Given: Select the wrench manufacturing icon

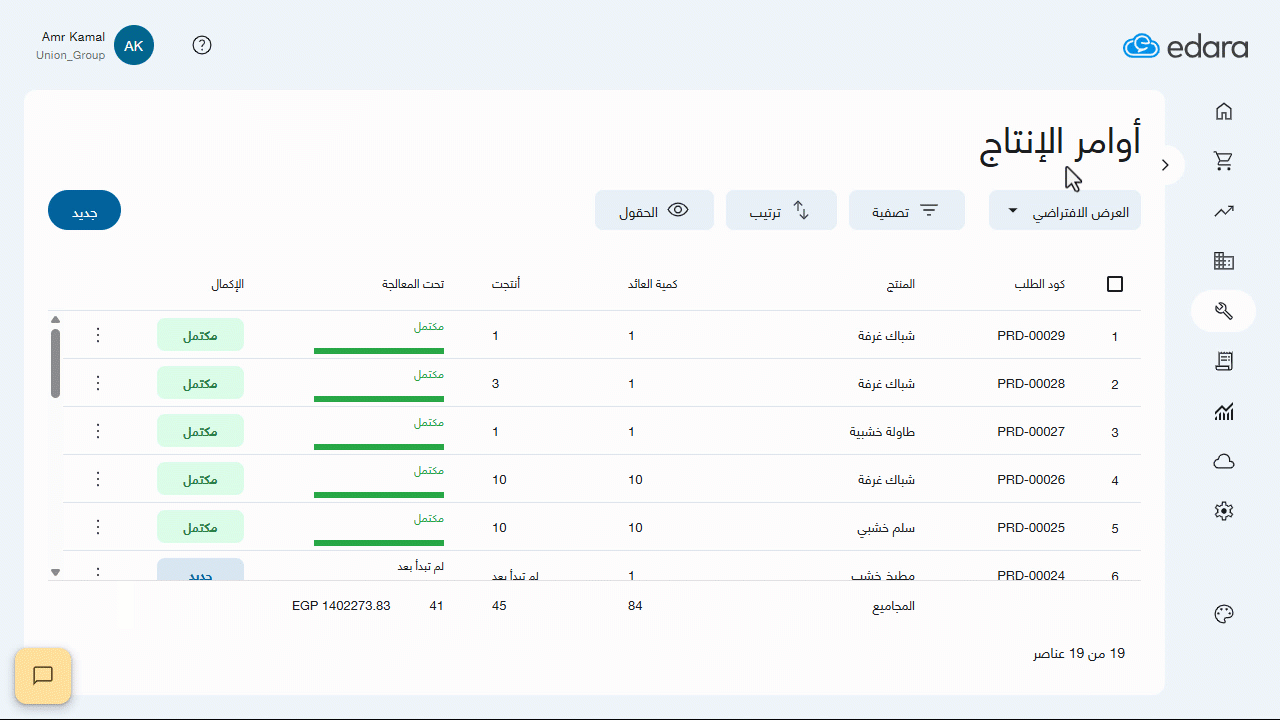Looking at the screenshot, I should coord(1223,311).
